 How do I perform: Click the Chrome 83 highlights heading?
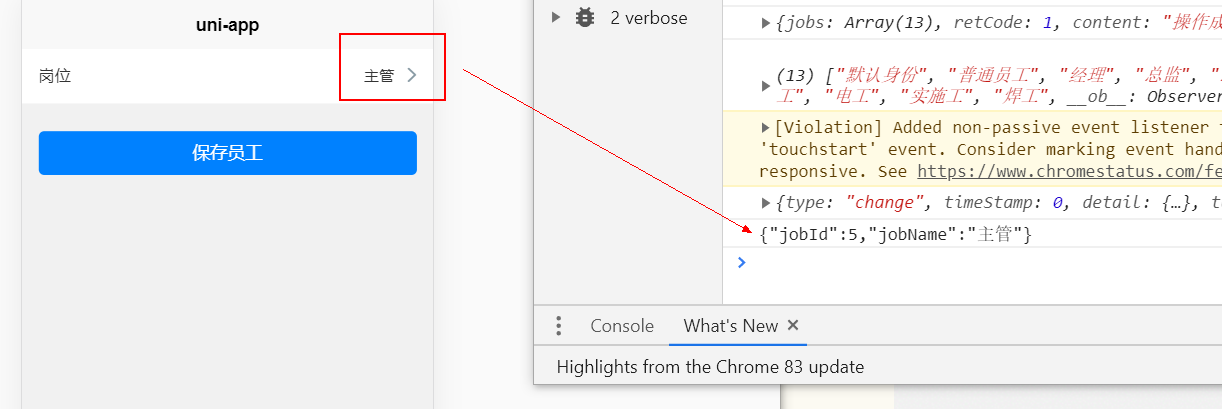click(710, 367)
